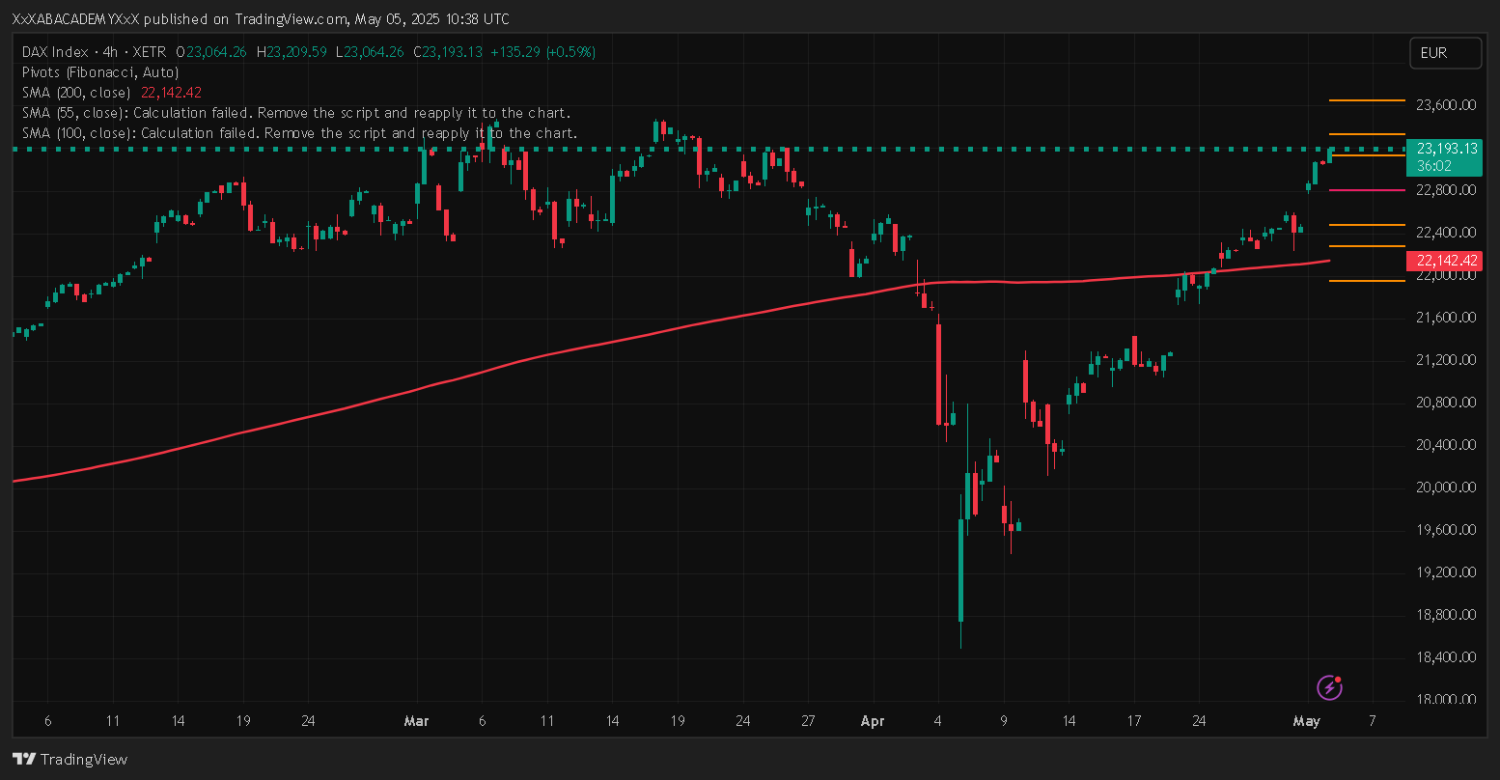
Task: Click the +135.29 (+0.59%) change value
Action: pyautogui.click(x=541, y=52)
